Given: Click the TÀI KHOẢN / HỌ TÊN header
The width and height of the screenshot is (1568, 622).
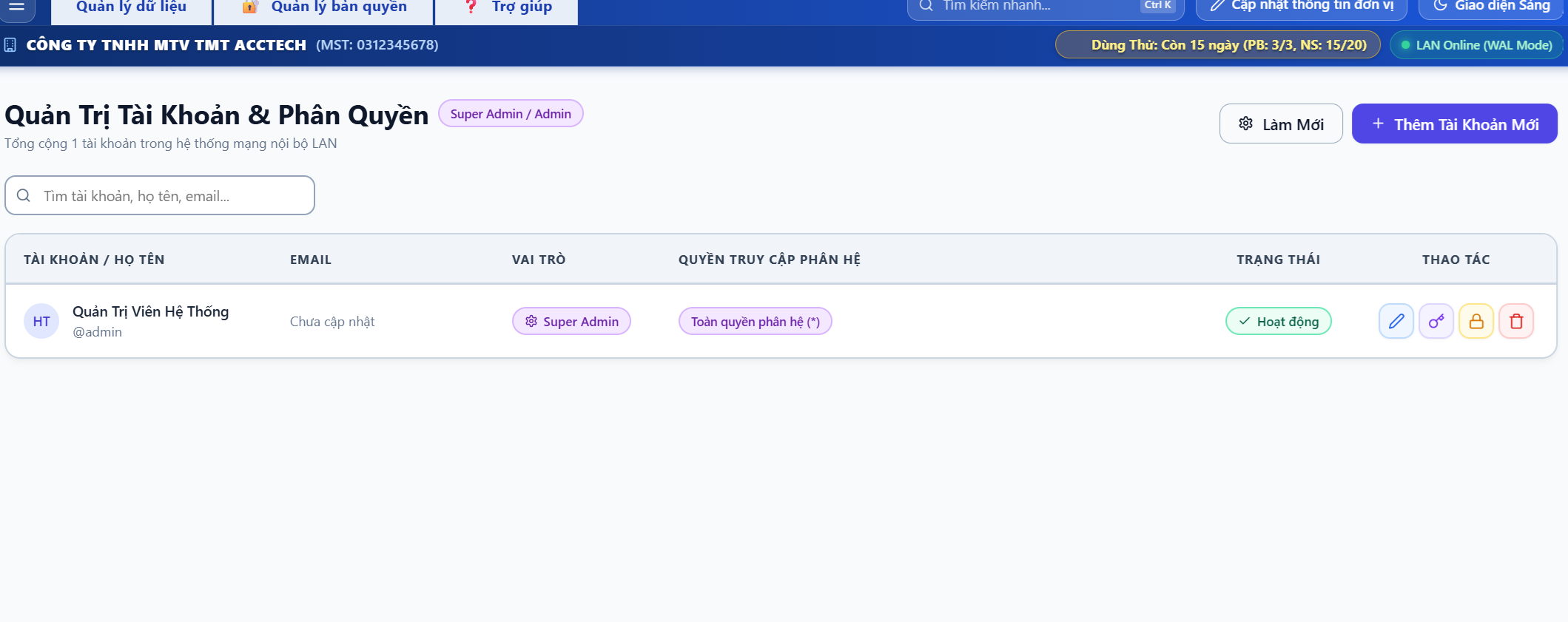Looking at the screenshot, I should point(94,260).
